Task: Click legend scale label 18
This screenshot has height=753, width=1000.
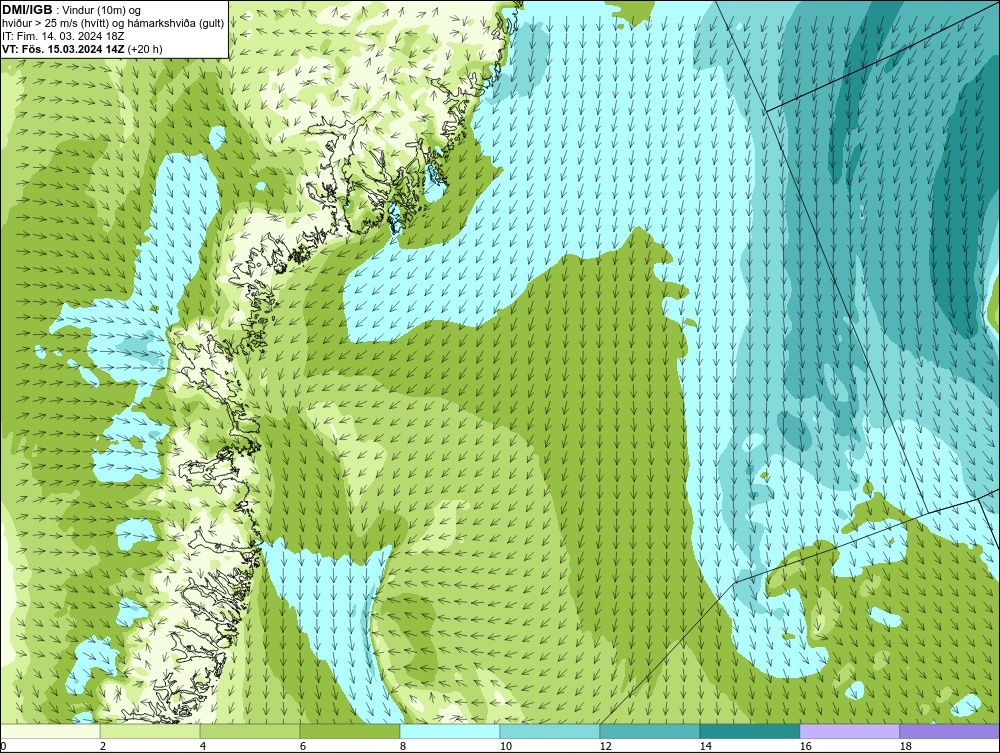Action: click(905, 746)
